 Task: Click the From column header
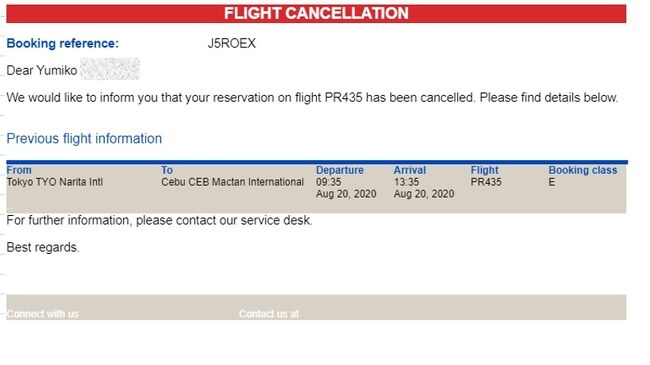pyautogui.click(x=19, y=170)
